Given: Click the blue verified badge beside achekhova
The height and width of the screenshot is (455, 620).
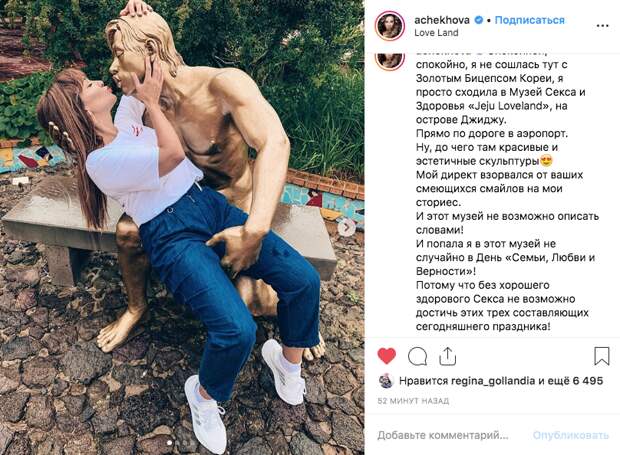Looking at the screenshot, I should click(478, 20).
